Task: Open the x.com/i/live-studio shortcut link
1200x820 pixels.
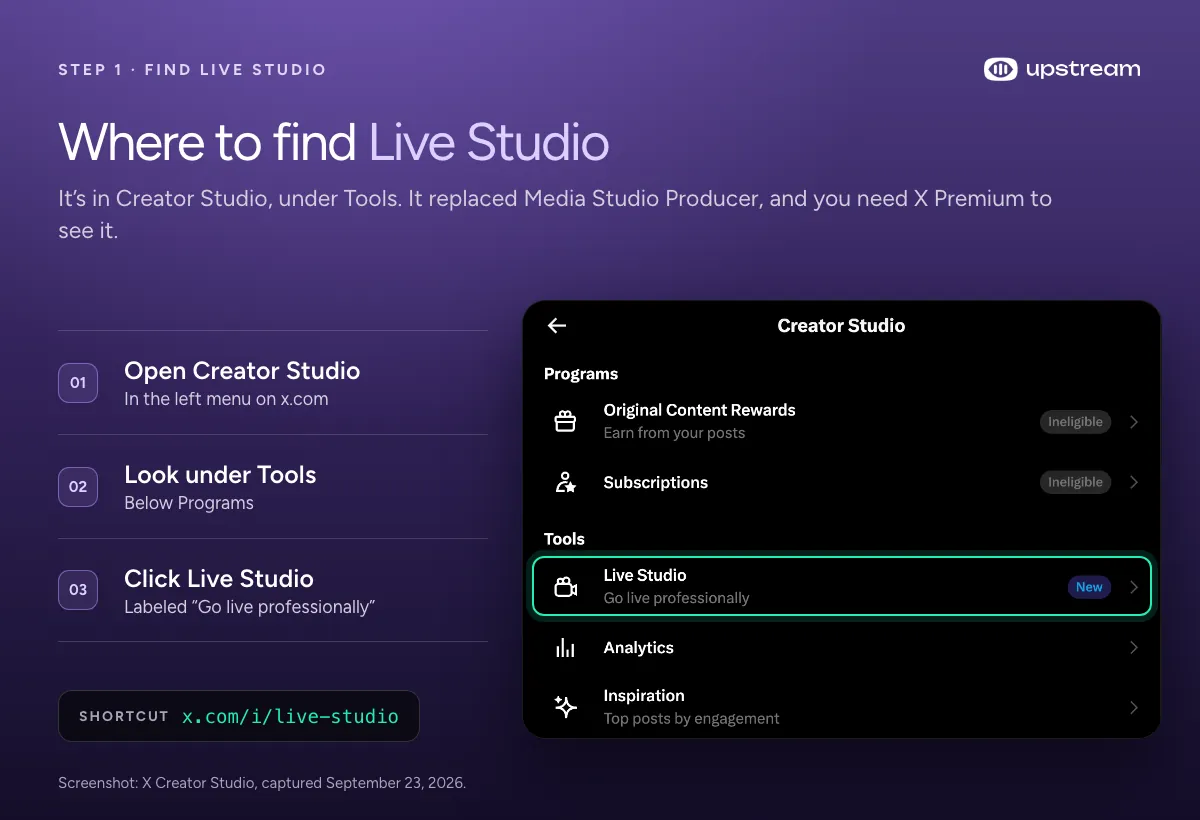Action: [x=290, y=716]
